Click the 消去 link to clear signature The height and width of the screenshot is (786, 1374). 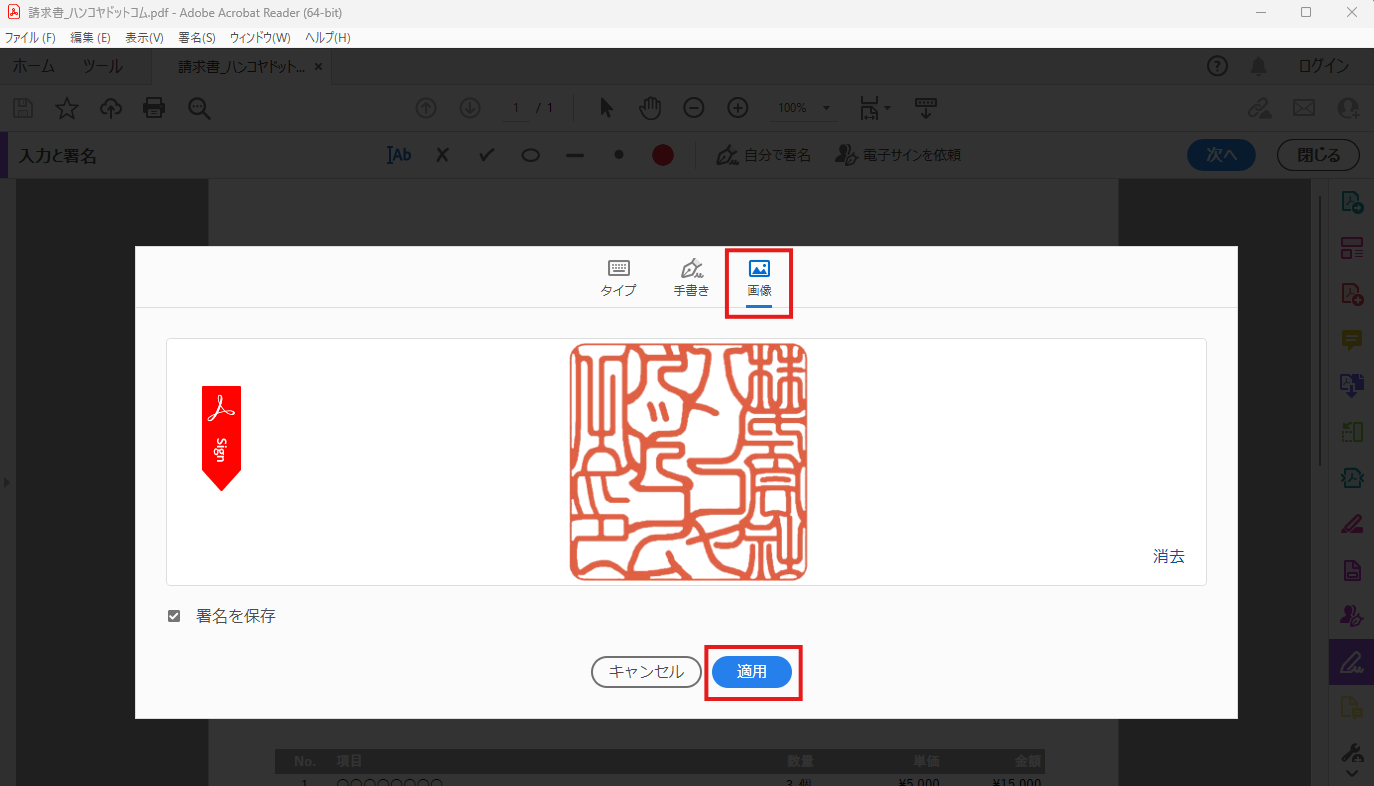[1168, 555]
